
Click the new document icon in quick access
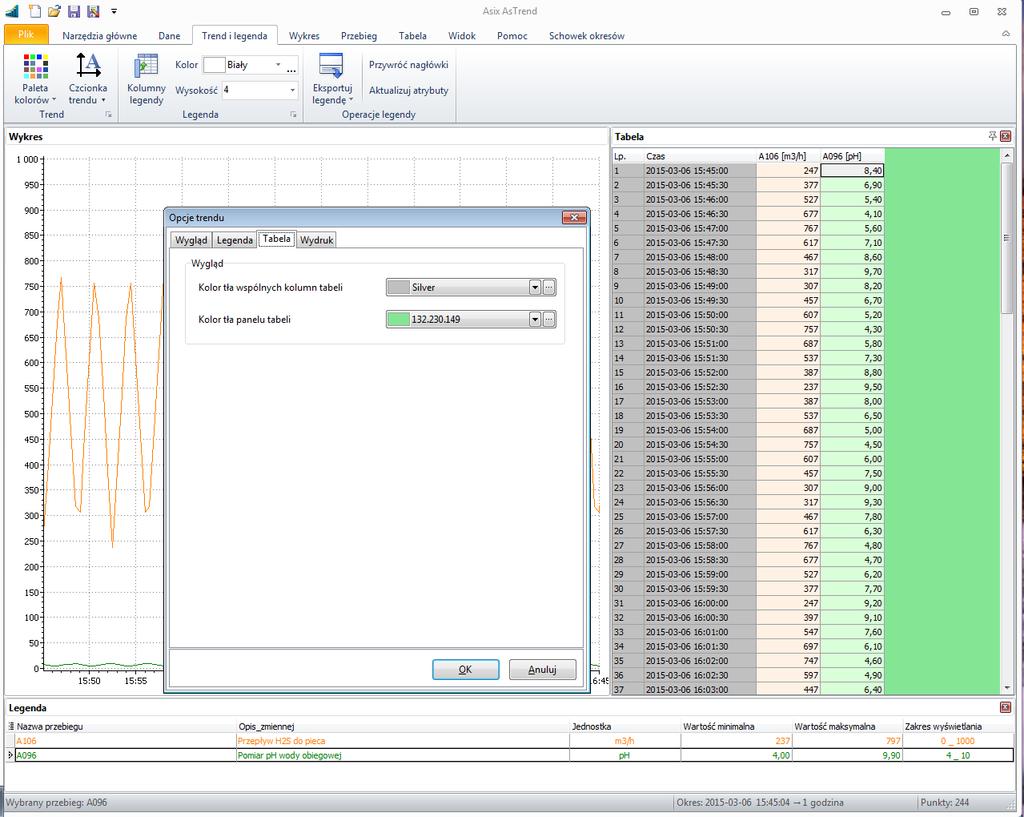click(35, 10)
